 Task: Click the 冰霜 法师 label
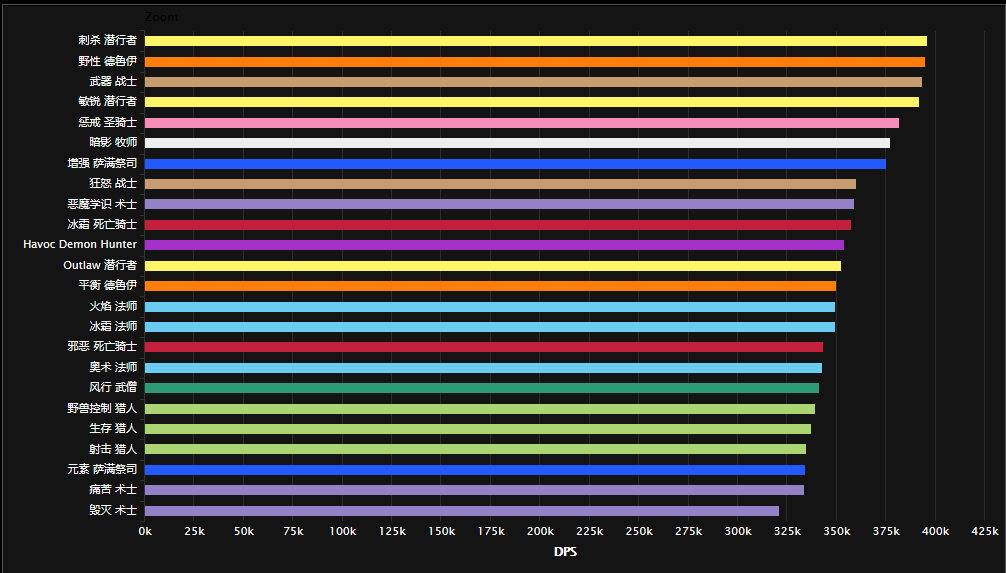(x=113, y=326)
